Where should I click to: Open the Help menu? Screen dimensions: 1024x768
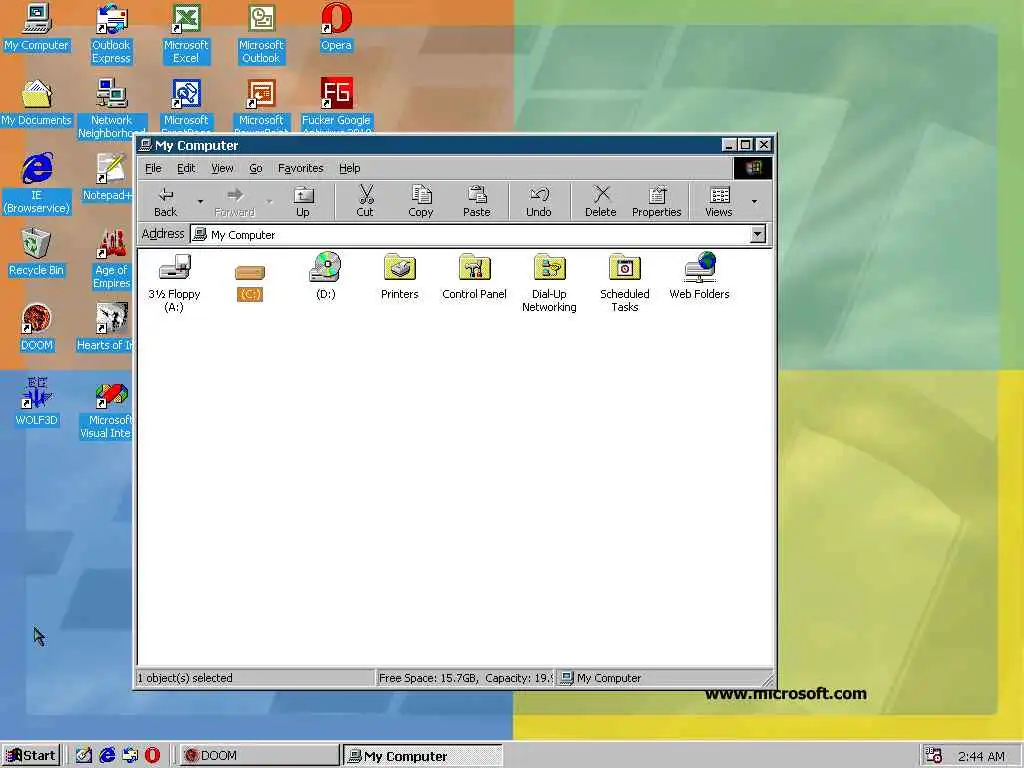tap(349, 168)
